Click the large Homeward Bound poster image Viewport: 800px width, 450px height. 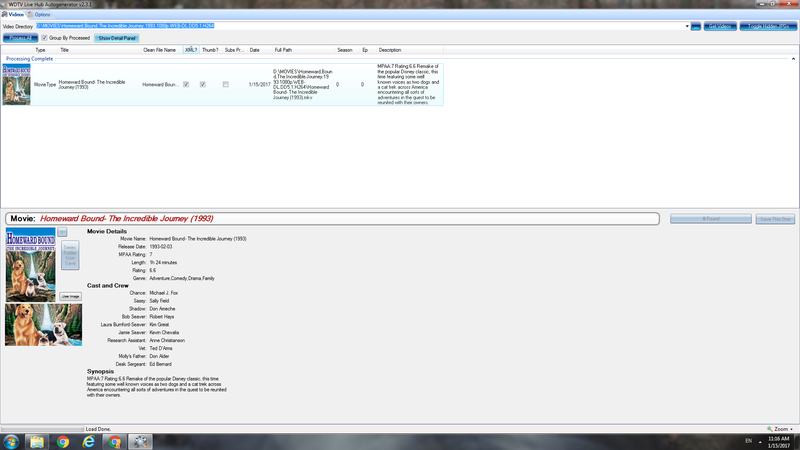(31, 264)
